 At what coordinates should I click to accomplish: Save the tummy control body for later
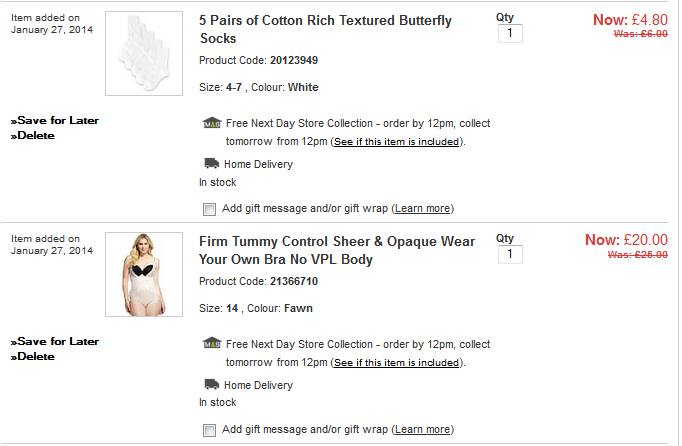click(55, 341)
